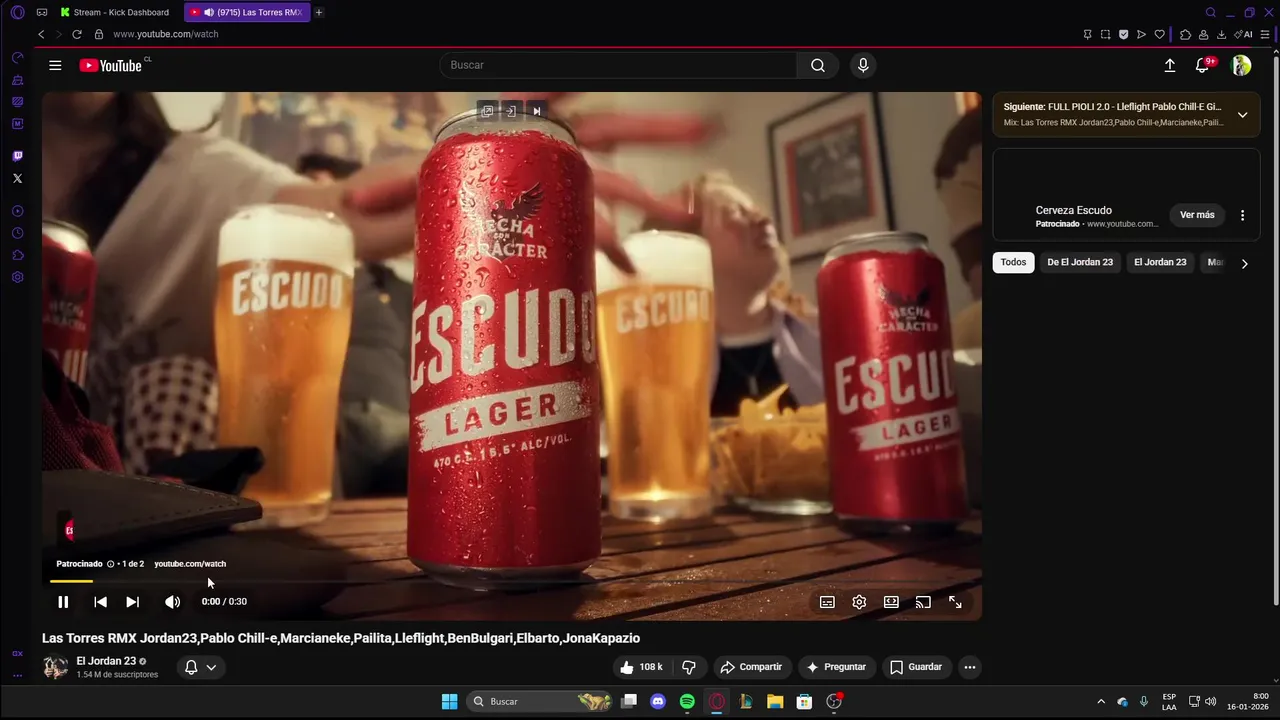Click the address bar URL

165,34
